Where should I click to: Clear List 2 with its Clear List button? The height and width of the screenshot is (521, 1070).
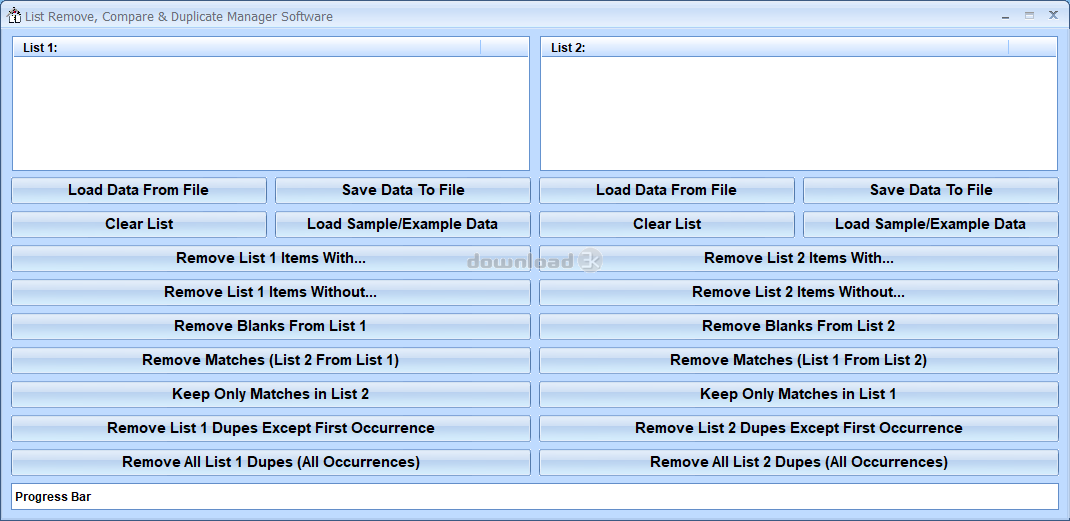pos(667,224)
